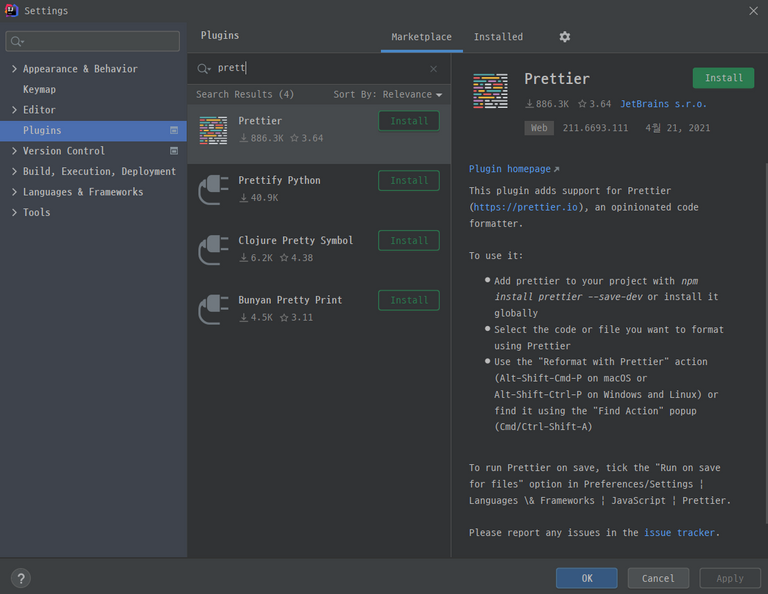Install the Clojure Pretty Symbol plugin
This screenshot has width=768, height=594.
[x=409, y=240]
